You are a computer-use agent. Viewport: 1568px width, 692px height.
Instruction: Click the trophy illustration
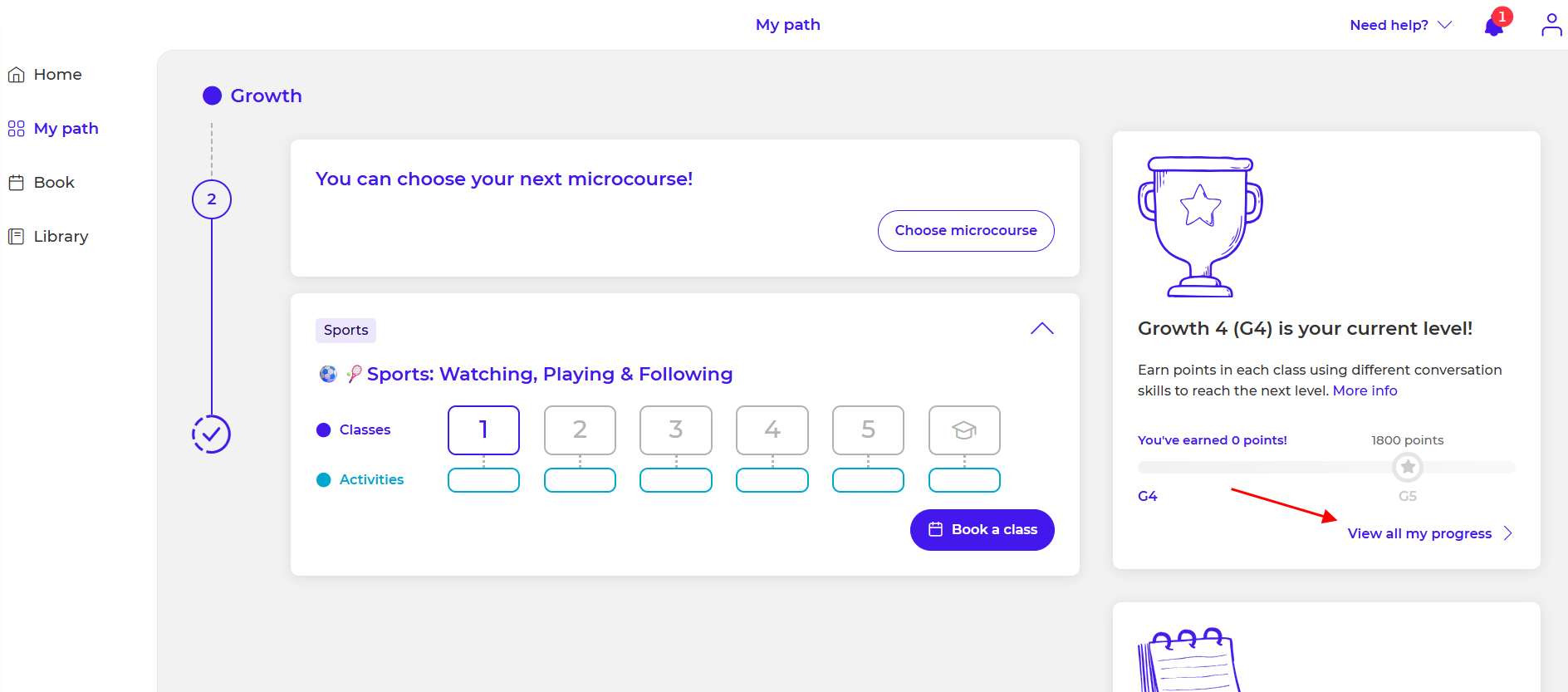click(1199, 226)
